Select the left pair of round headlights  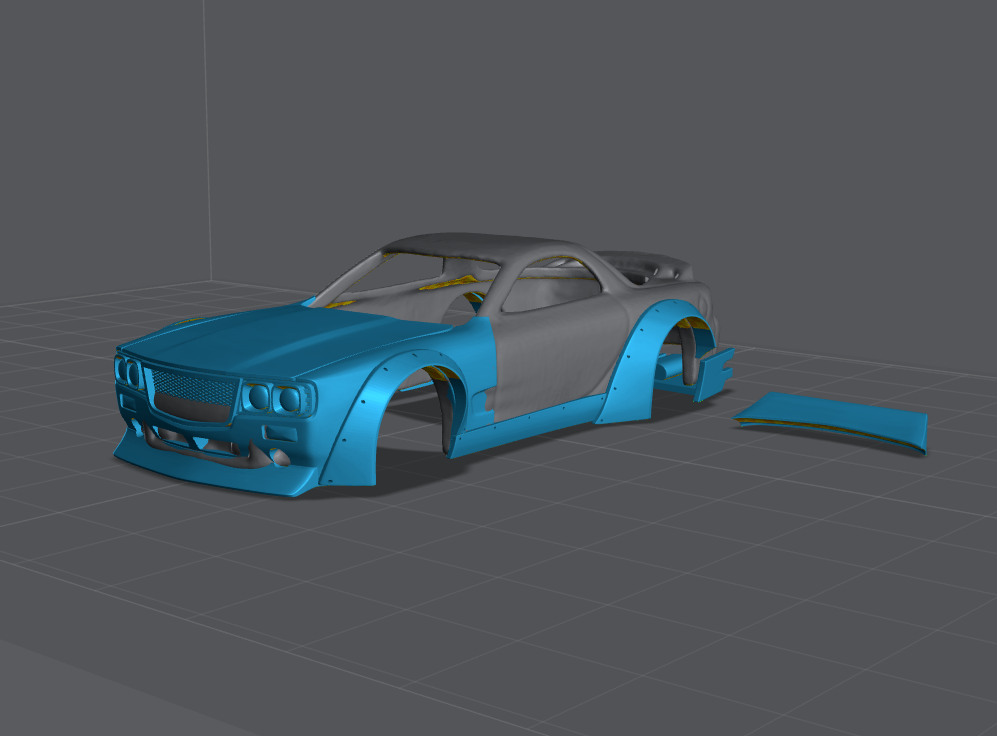tap(129, 372)
